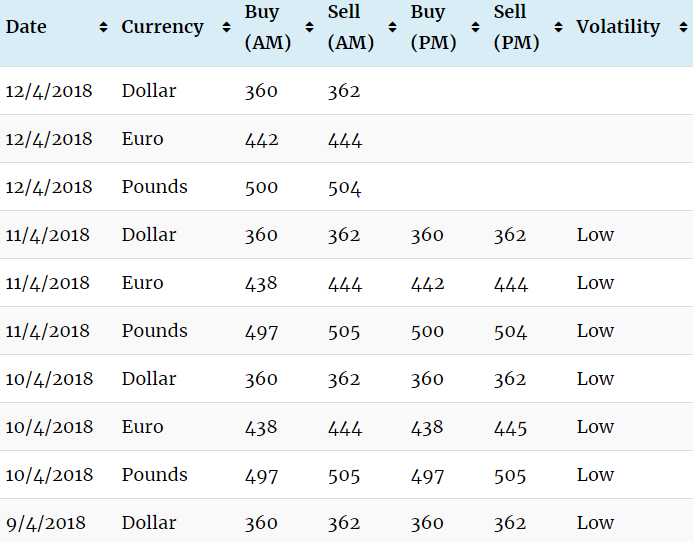The width and height of the screenshot is (693, 542).
Task: Click the 11/4/2018 Euro Buy (AM) value 438
Action: (x=261, y=283)
